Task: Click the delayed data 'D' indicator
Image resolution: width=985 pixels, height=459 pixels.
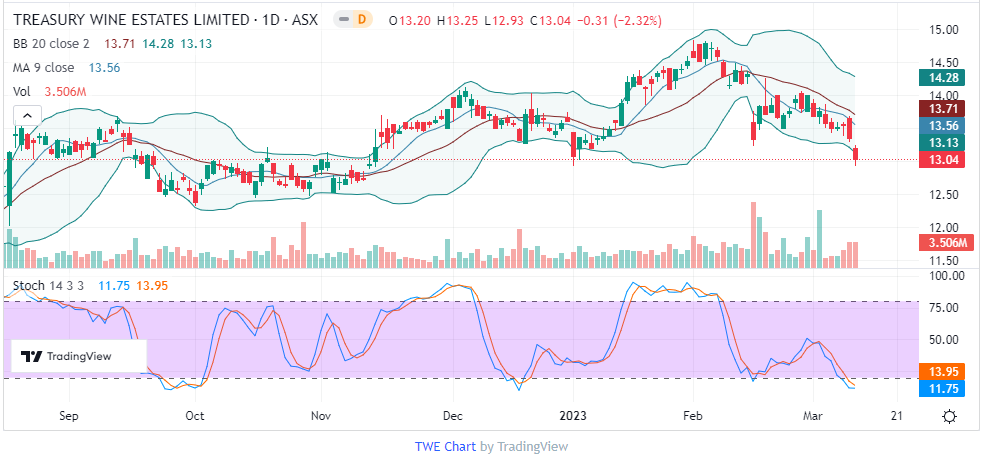Action: (x=362, y=21)
